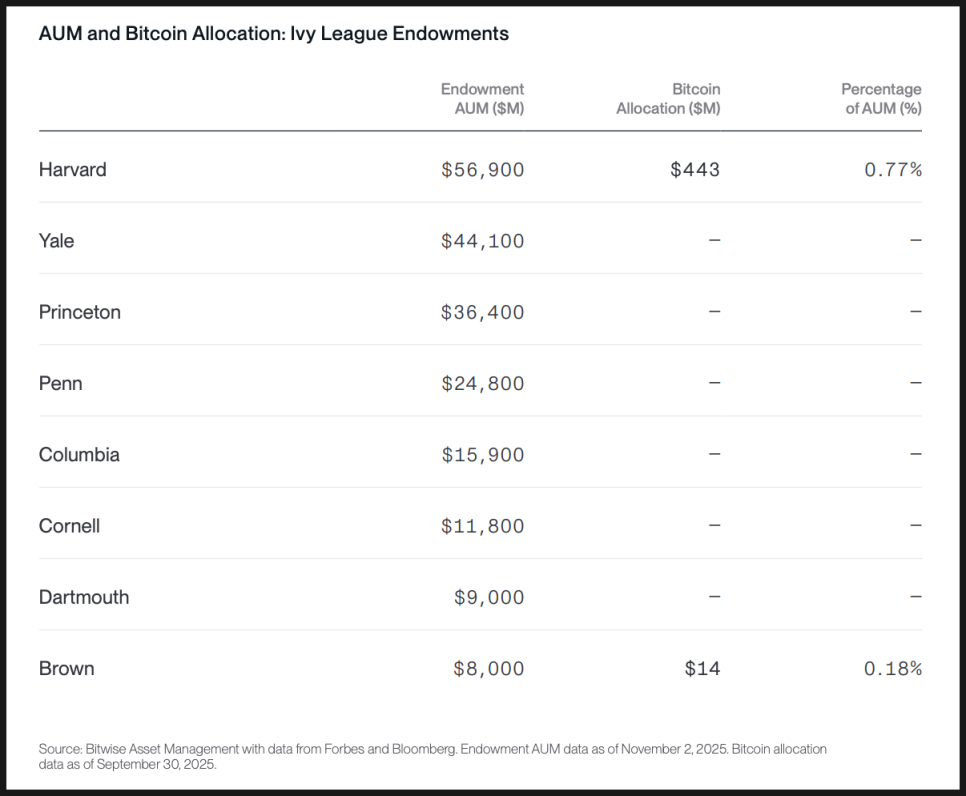The image size is (966, 796).
Task: Select the Cornell row label
Action: [69, 526]
